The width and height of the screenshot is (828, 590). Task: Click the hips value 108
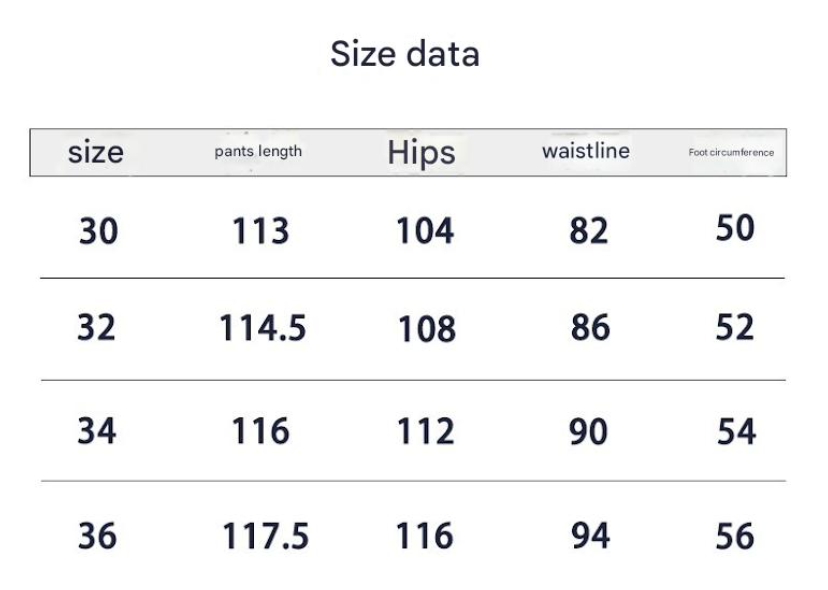427,329
